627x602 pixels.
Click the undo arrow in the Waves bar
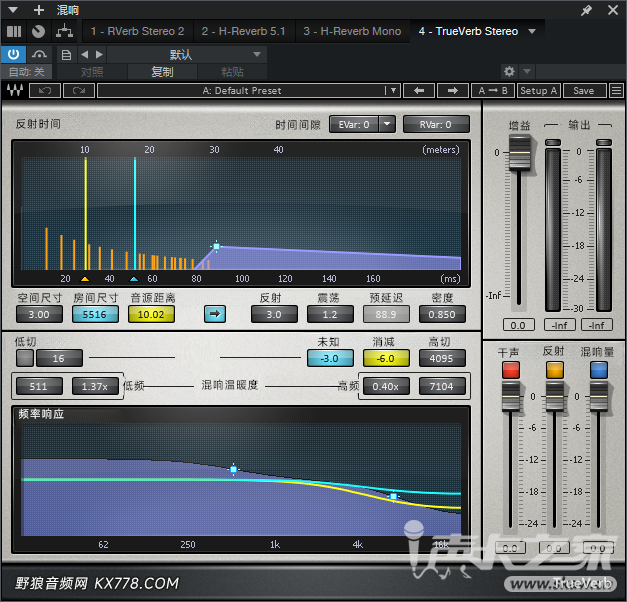coord(45,90)
